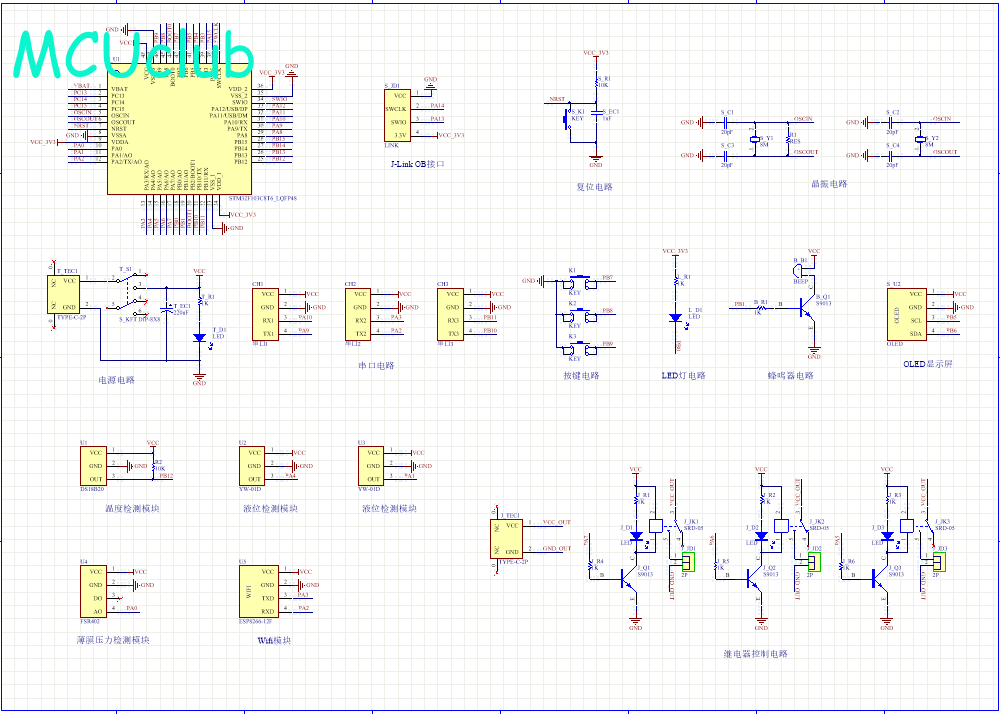
Task: Click the T_D1 LED symbol in power circuit
Action: (x=200, y=337)
